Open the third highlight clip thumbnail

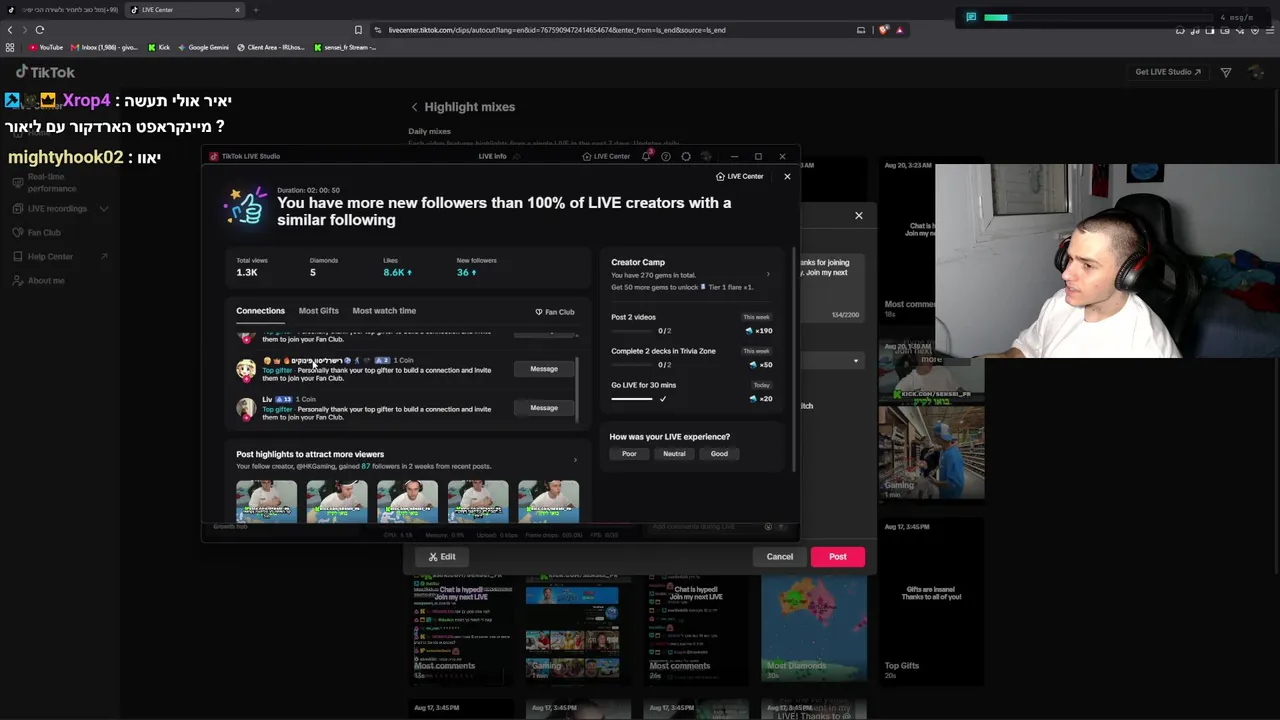pos(407,501)
